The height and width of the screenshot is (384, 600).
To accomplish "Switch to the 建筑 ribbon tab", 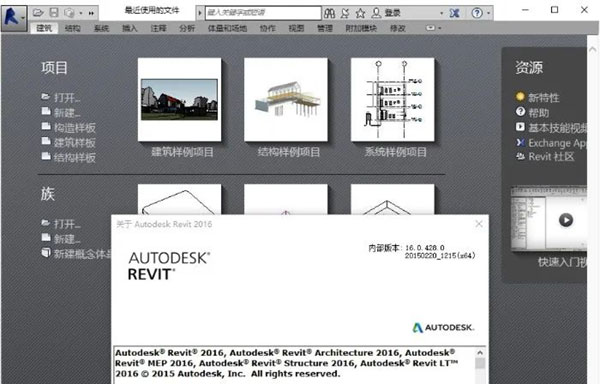I will pyautogui.click(x=44, y=28).
